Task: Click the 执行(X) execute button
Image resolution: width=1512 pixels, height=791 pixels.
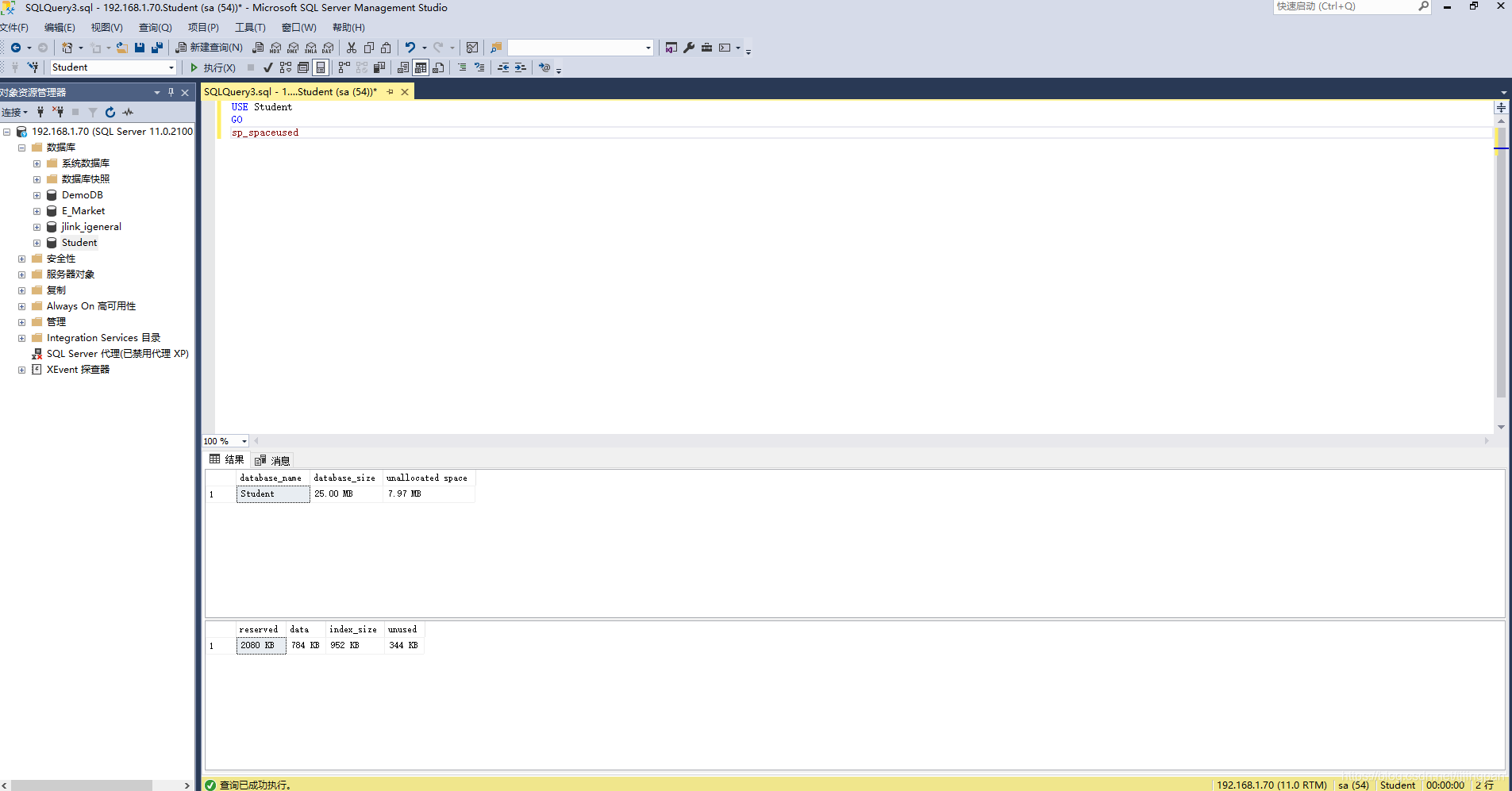Action: pos(213,67)
